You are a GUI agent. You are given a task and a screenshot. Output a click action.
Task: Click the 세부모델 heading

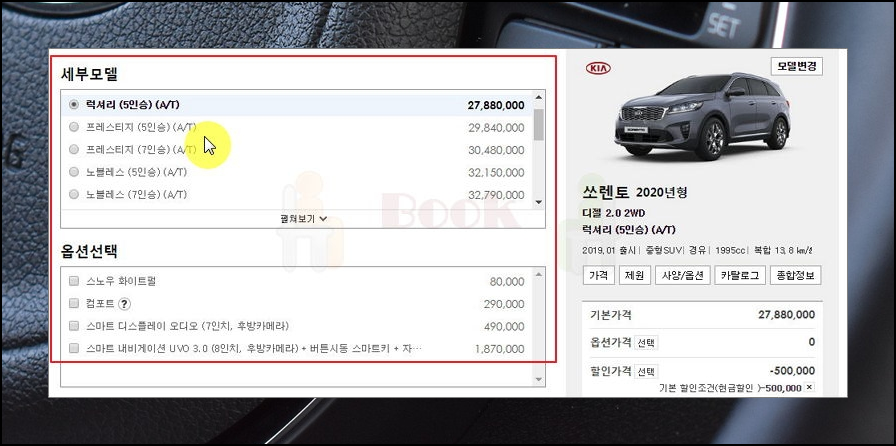point(89,74)
